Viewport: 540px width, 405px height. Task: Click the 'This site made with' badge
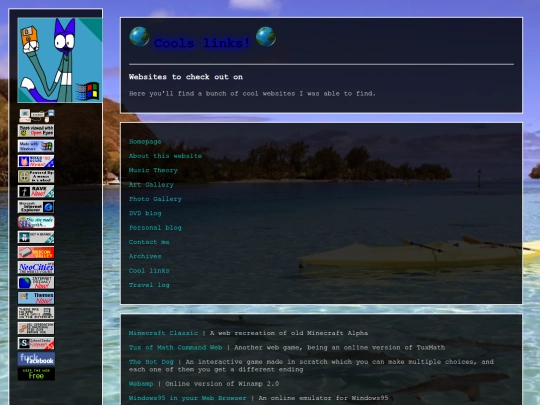(36, 222)
